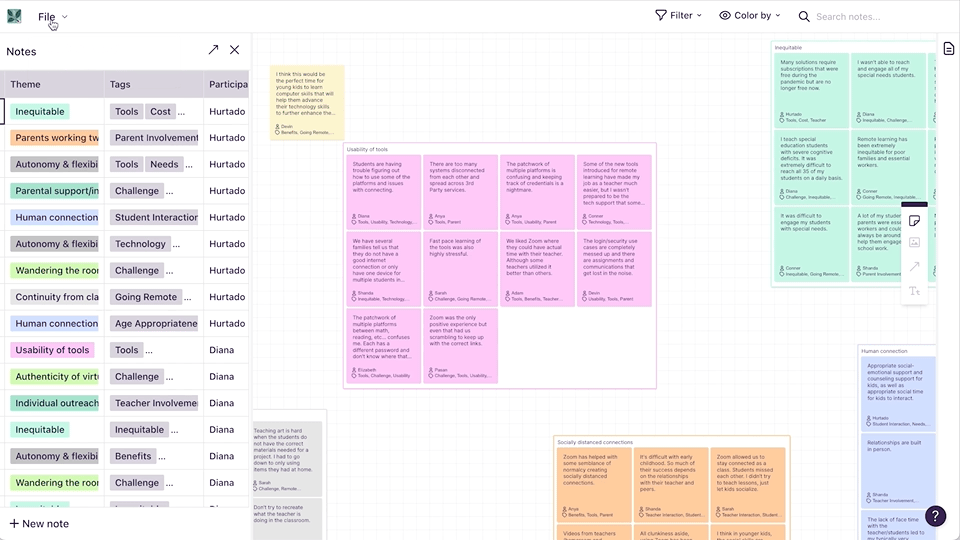This screenshot has width=960, height=540.
Task: Select the pink note 'Zoom was the only positive experience'
Action: (460, 346)
